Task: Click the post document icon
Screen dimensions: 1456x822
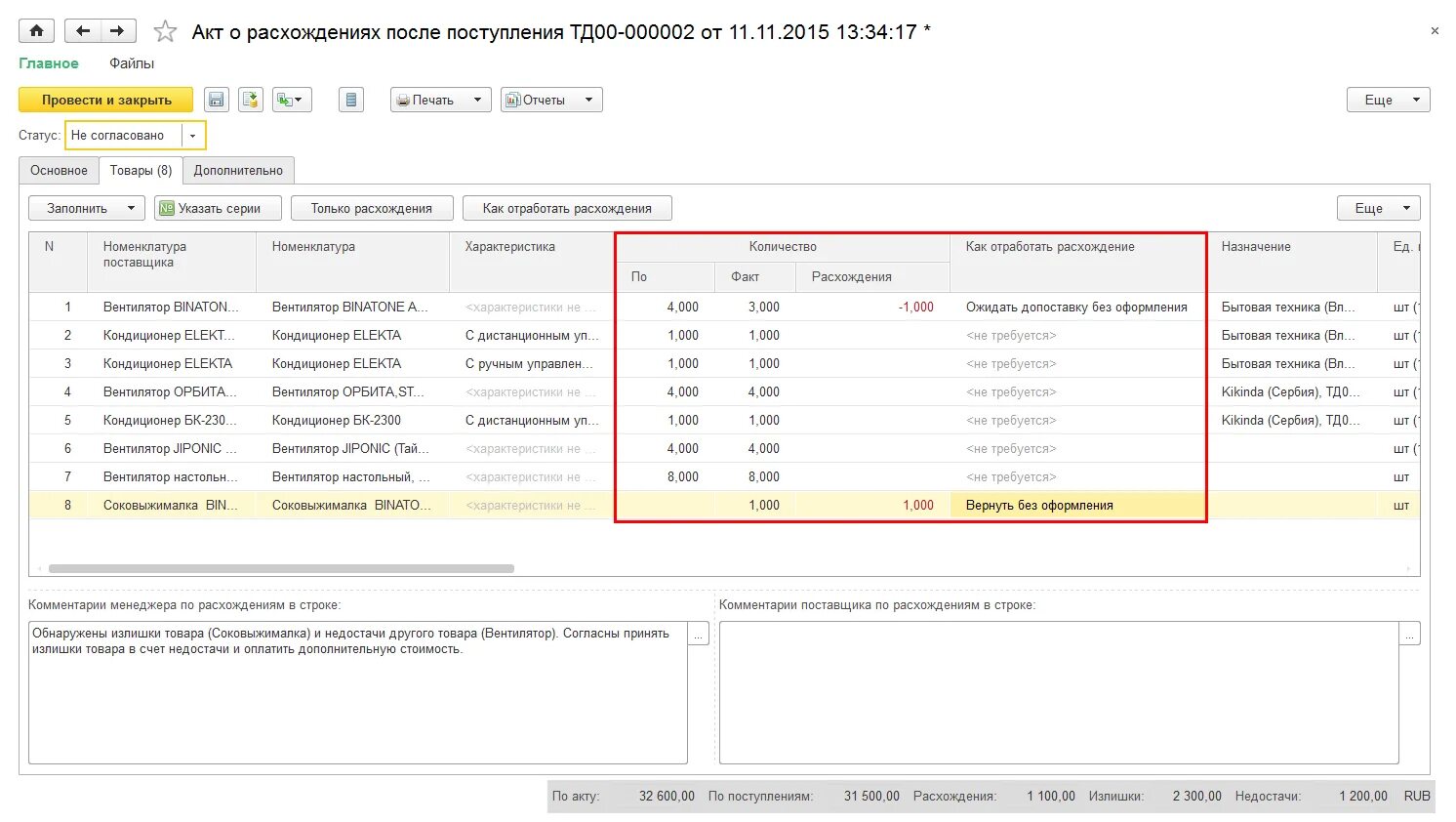Action: [251, 100]
